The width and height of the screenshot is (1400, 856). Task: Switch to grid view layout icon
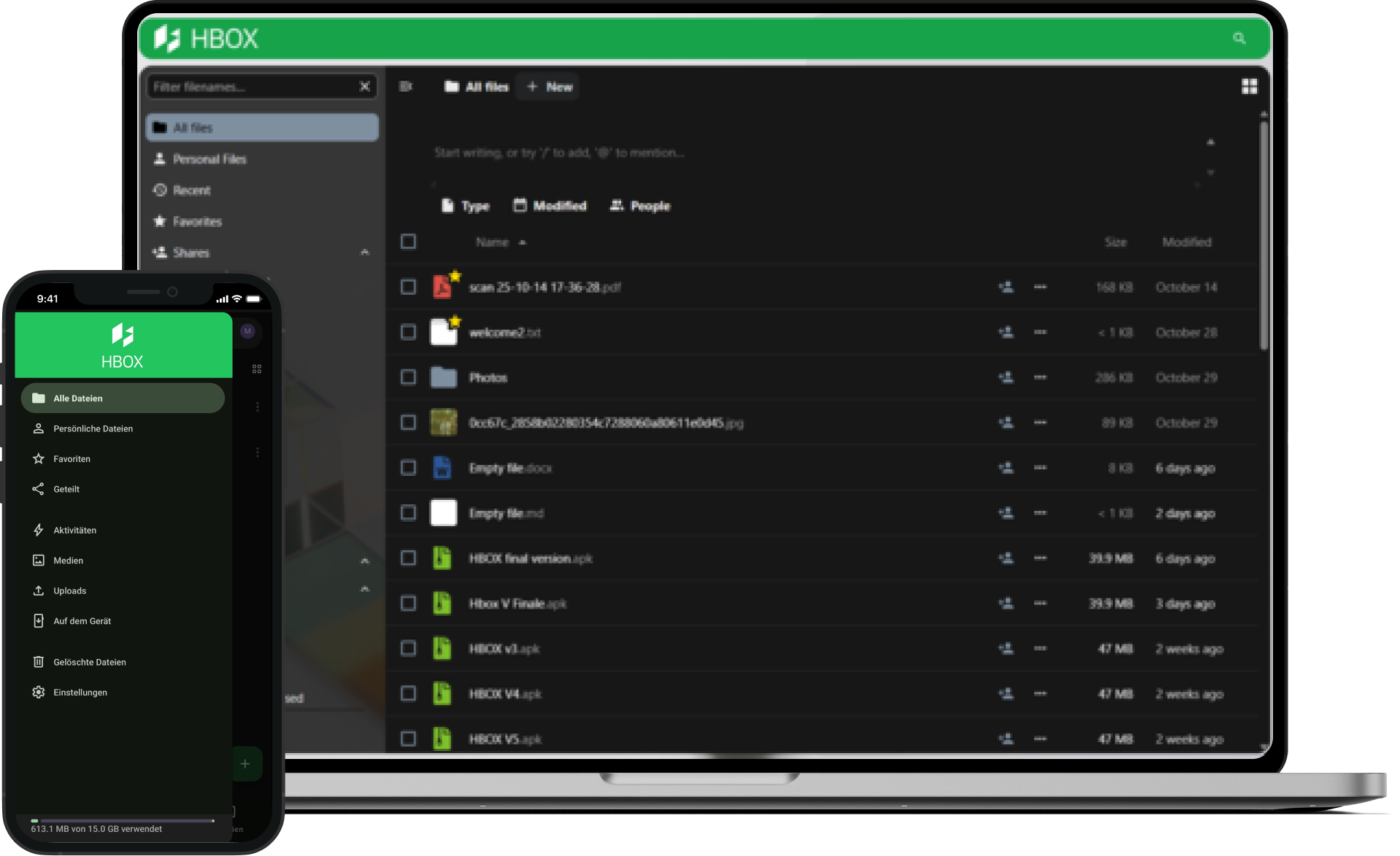(1249, 87)
